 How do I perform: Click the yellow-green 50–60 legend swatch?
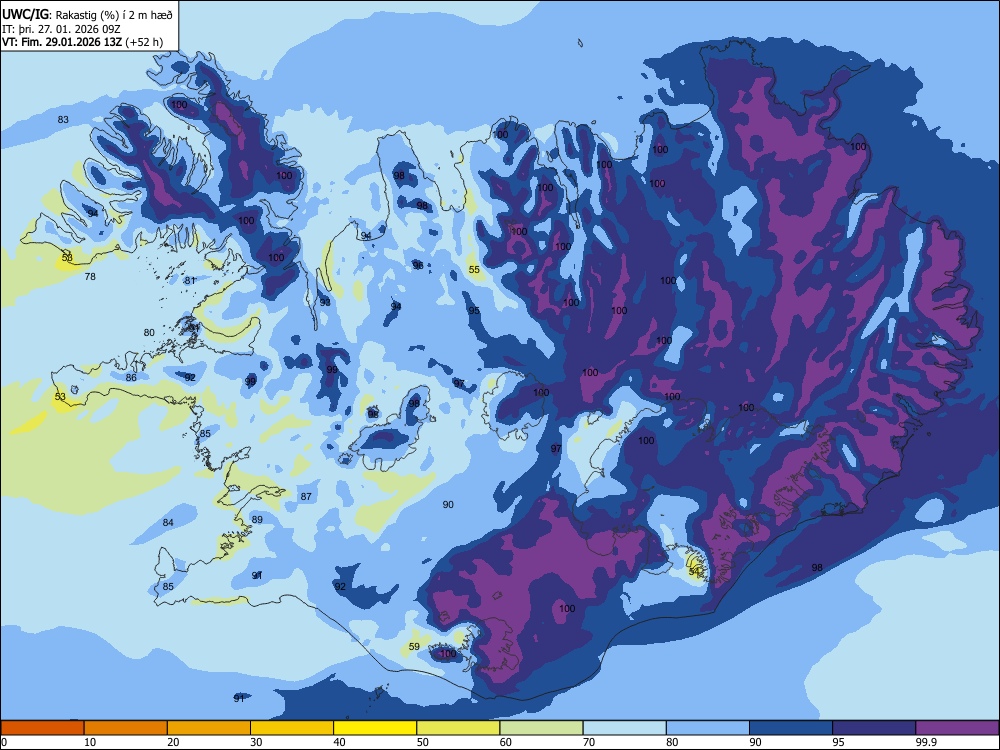tap(459, 728)
